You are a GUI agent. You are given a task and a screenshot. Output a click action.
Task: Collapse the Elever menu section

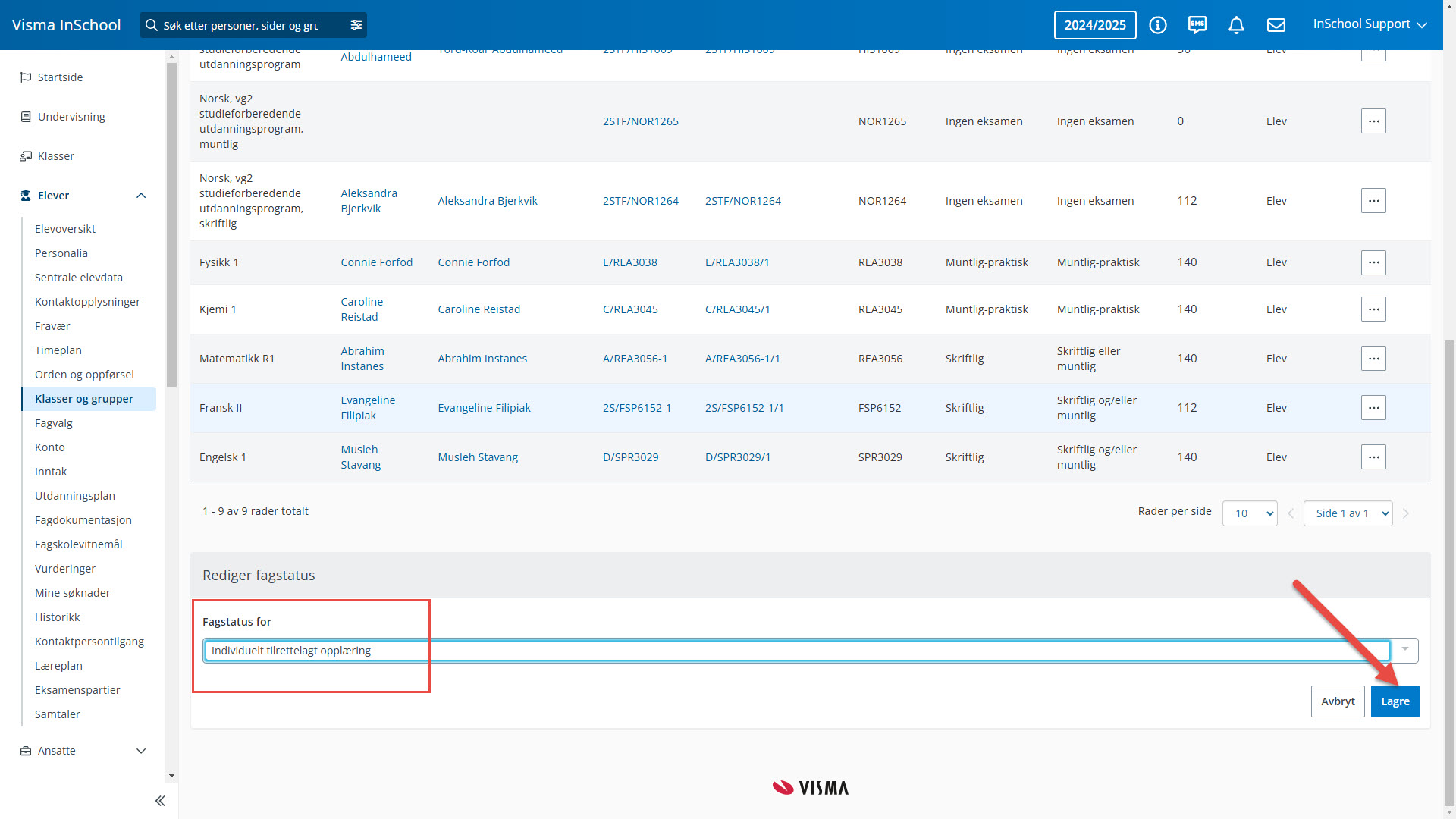[x=141, y=196]
